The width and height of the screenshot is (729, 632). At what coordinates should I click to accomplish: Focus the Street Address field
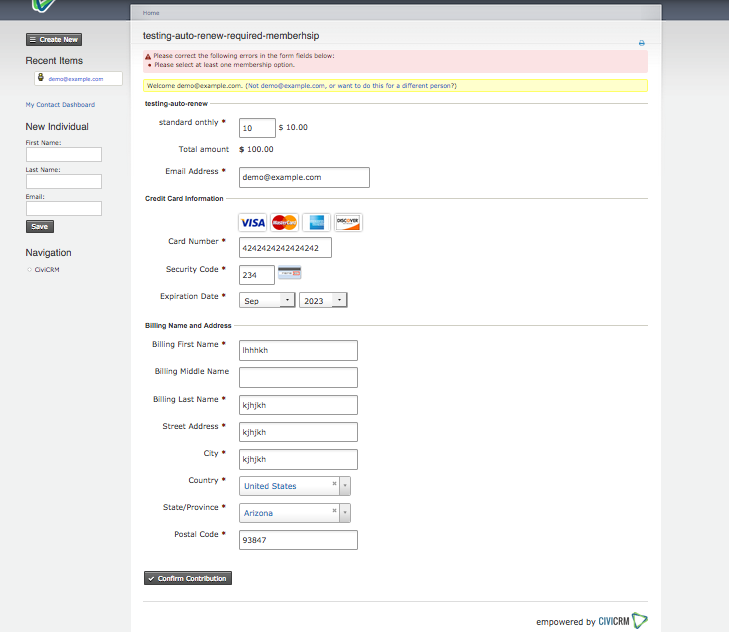click(298, 432)
